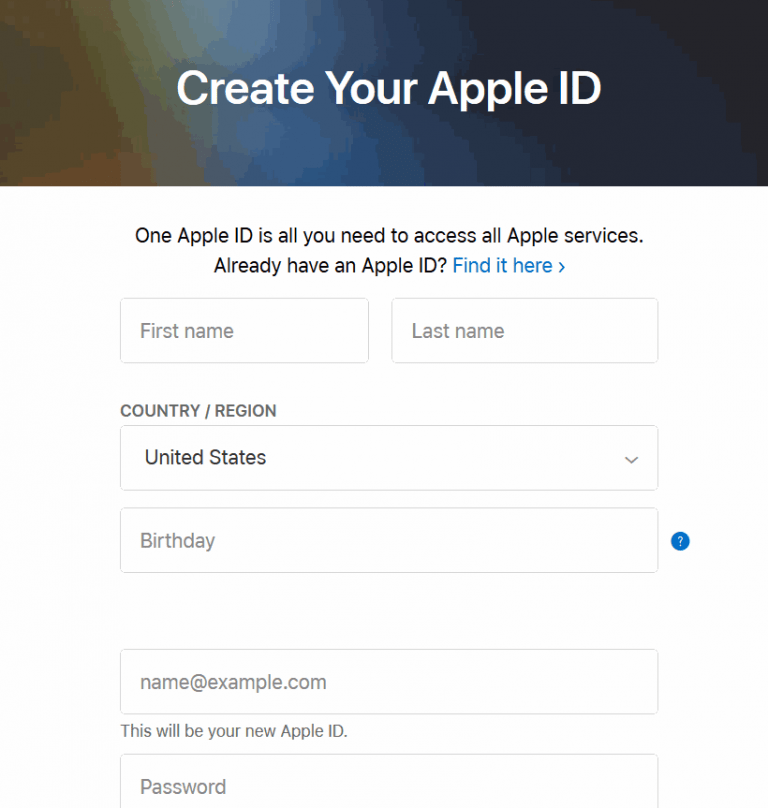This screenshot has width=768, height=808.
Task: Click the Birthday help question mark icon
Action: pyautogui.click(x=680, y=541)
